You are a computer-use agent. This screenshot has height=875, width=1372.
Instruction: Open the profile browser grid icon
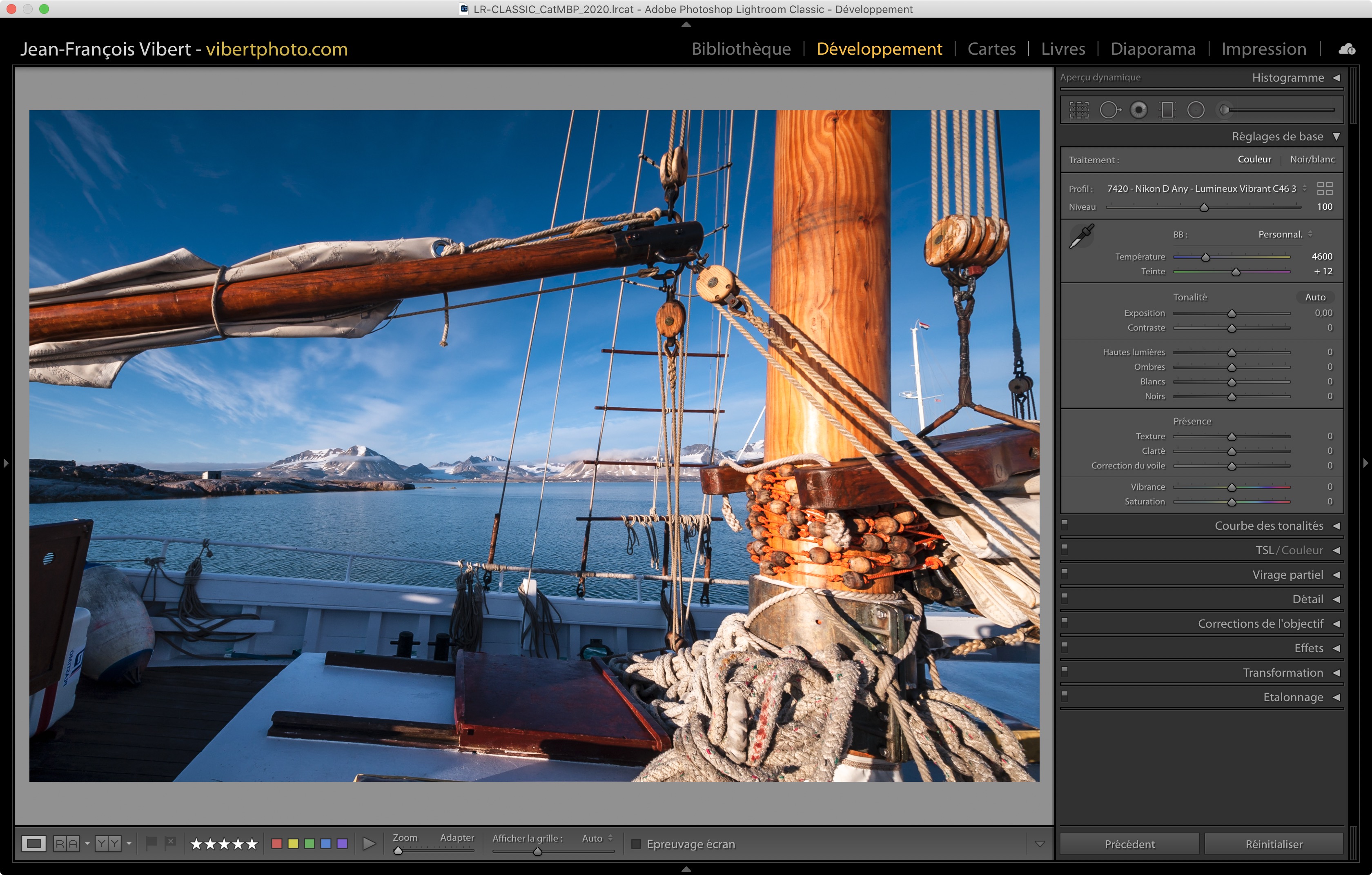click(1325, 189)
